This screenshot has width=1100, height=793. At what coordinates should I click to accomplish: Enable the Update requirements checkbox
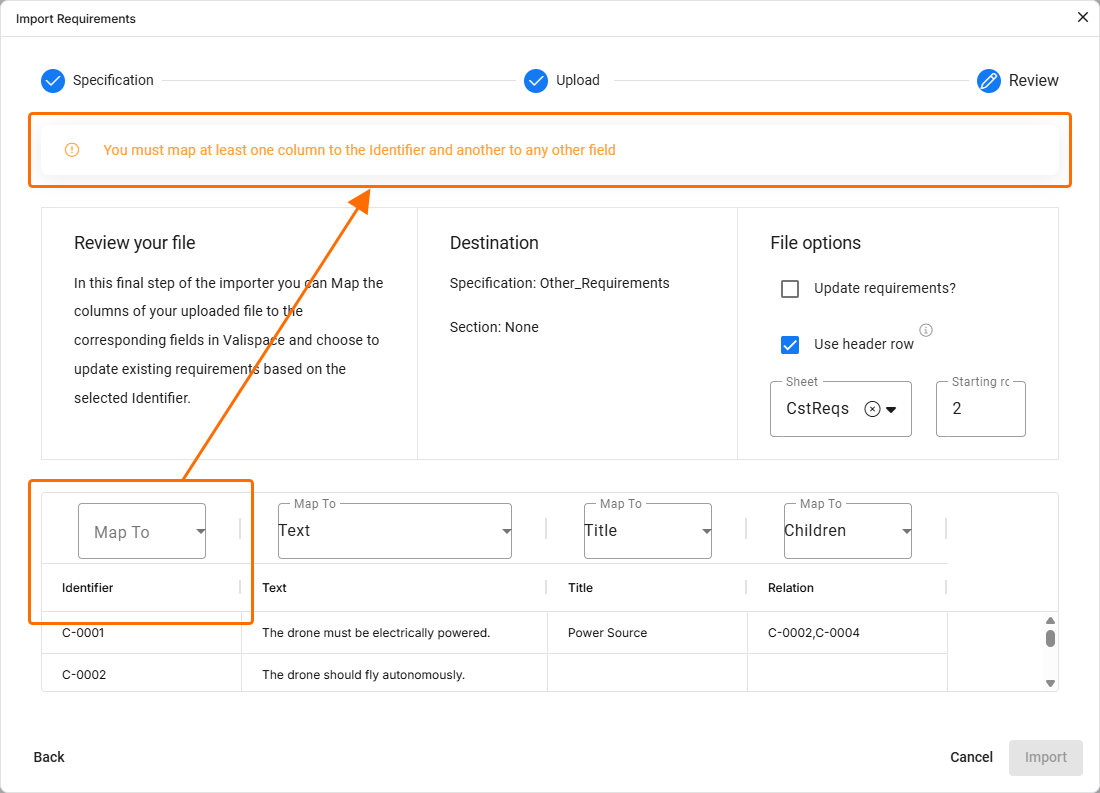(790, 289)
